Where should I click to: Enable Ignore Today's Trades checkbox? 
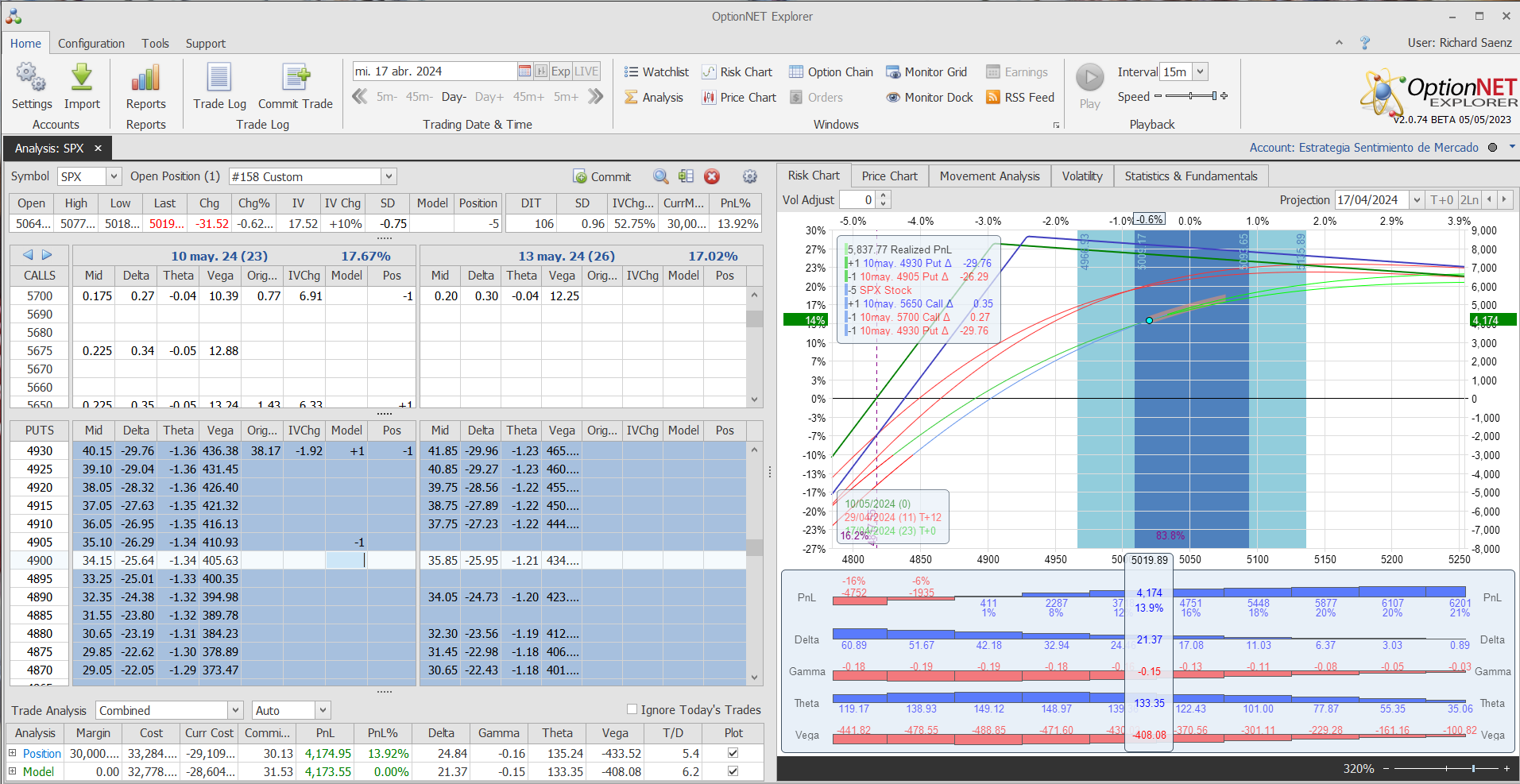pyautogui.click(x=632, y=709)
